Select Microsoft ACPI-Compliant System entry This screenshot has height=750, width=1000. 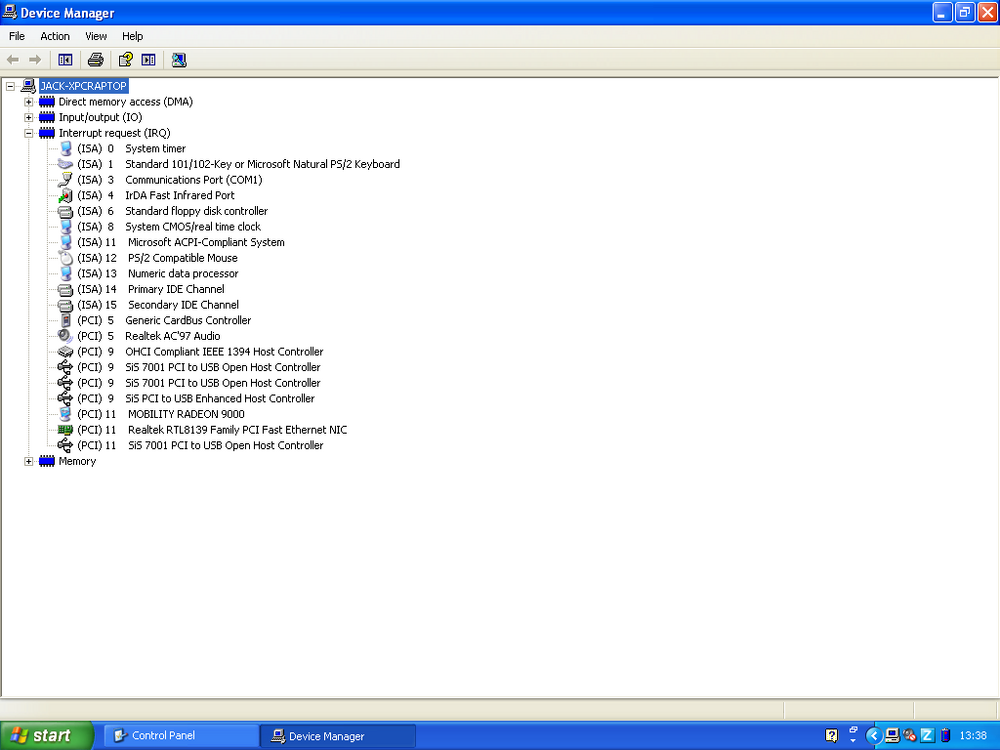coord(207,242)
